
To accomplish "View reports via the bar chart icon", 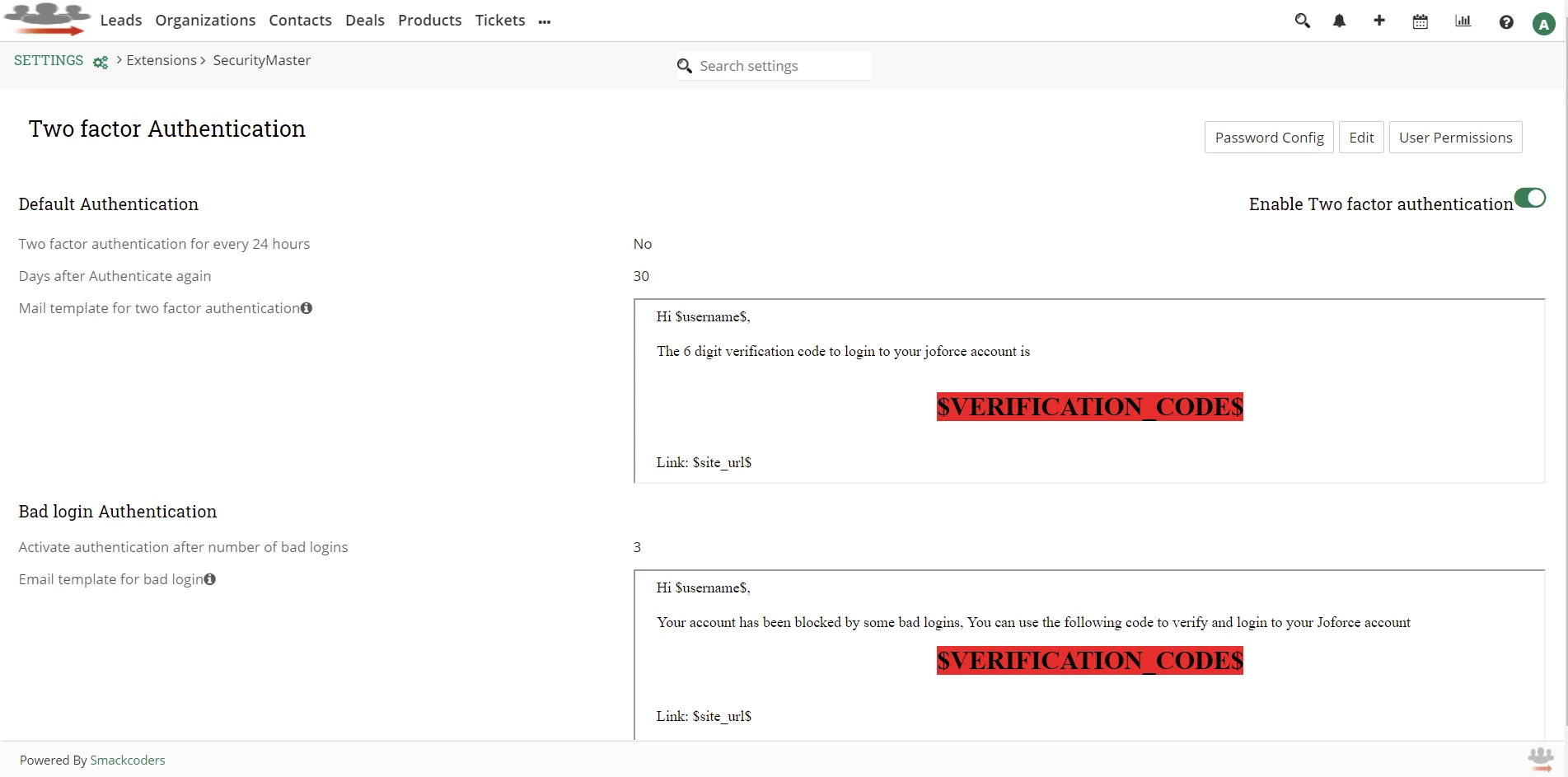I will click(x=1463, y=21).
